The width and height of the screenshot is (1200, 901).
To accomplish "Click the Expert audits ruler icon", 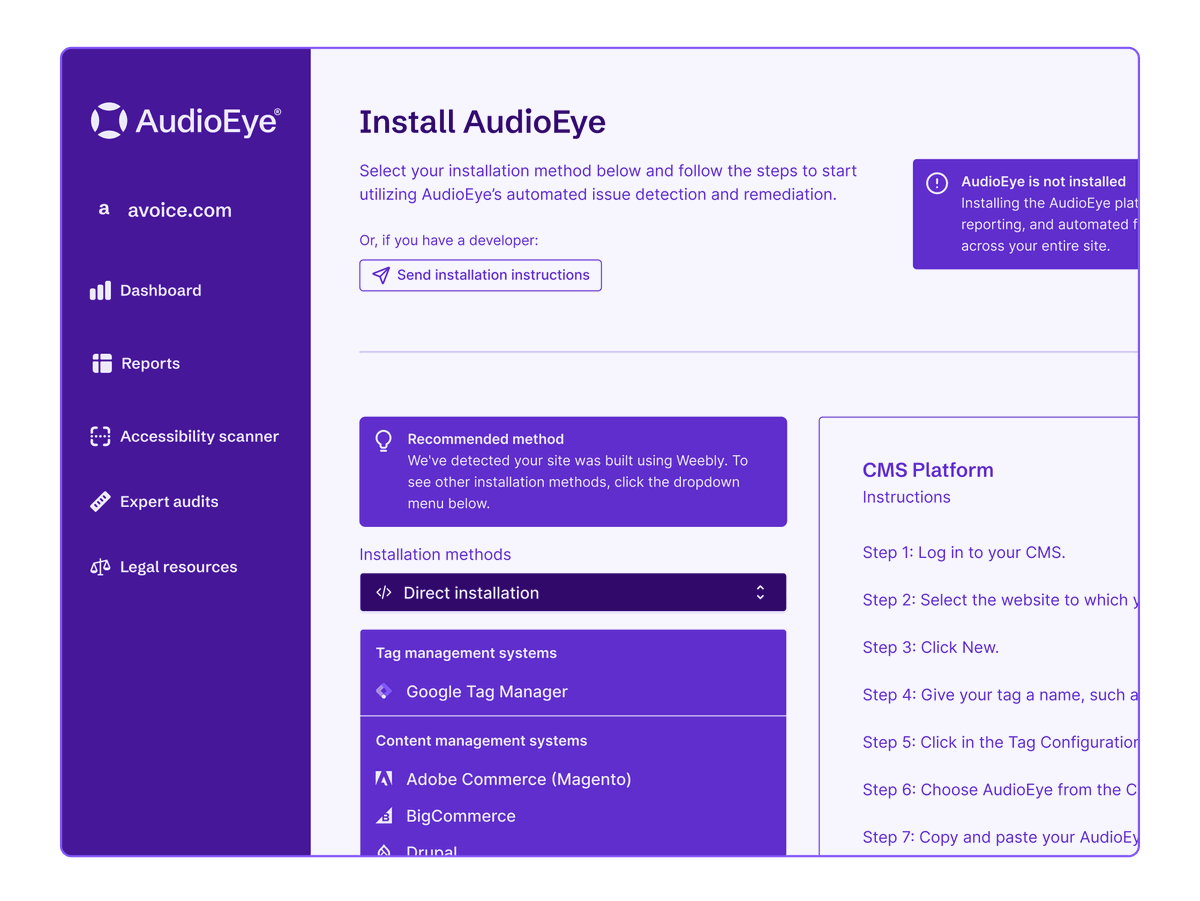I will (99, 501).
